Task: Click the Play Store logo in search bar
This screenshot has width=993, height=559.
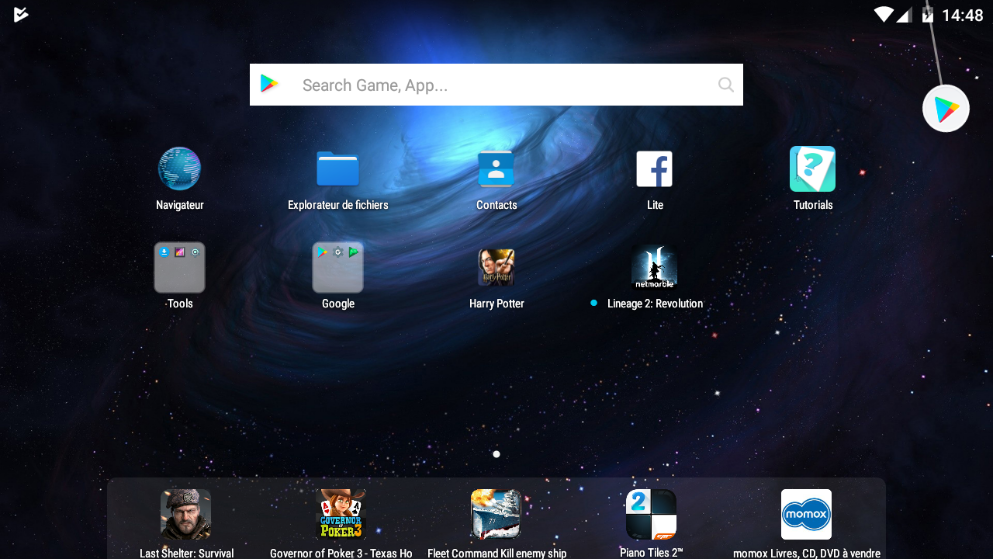Action: click(x=270, y=85)
